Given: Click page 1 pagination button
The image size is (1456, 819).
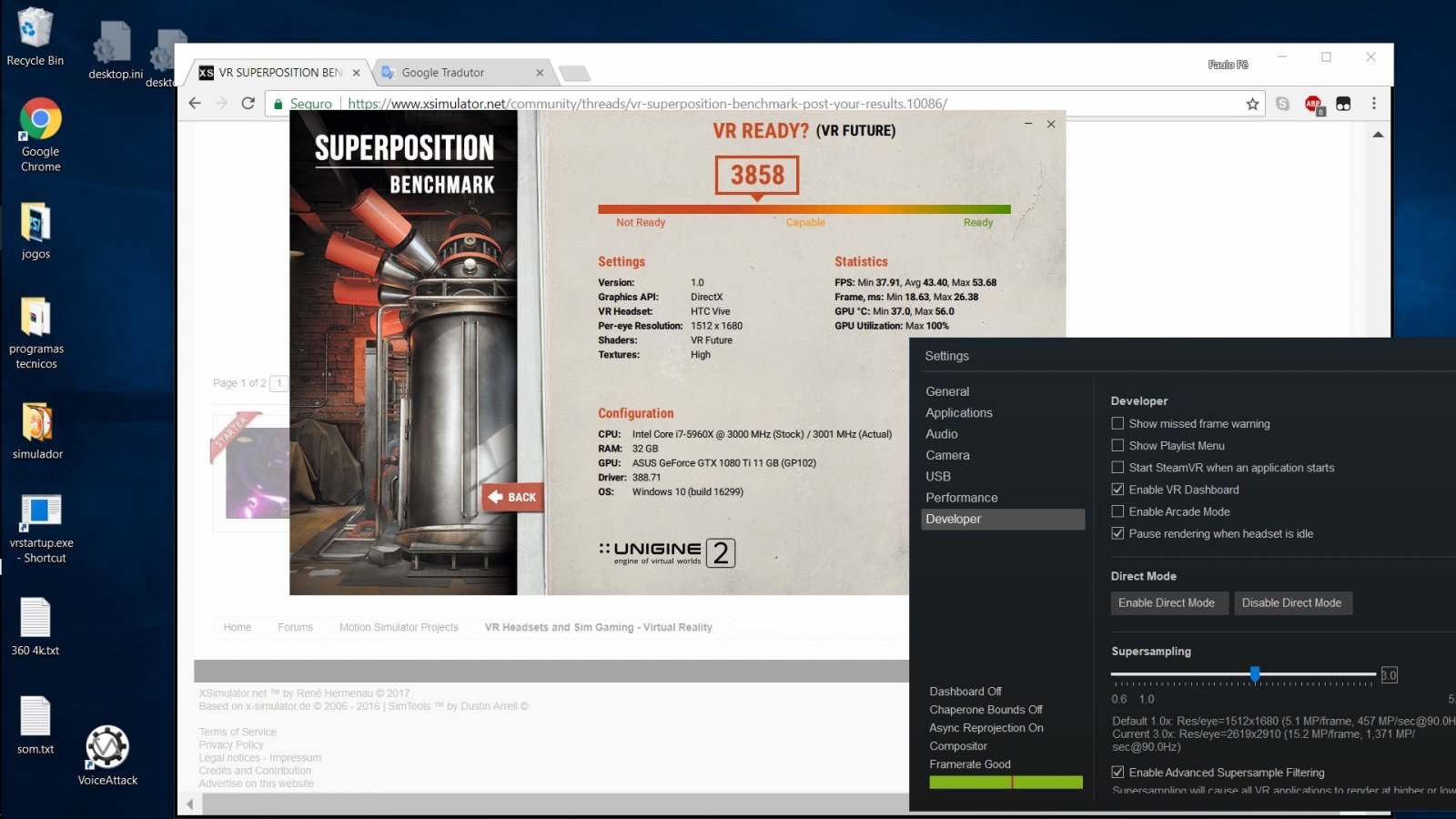Looking at the screenshot, I should tap(279, 383).
